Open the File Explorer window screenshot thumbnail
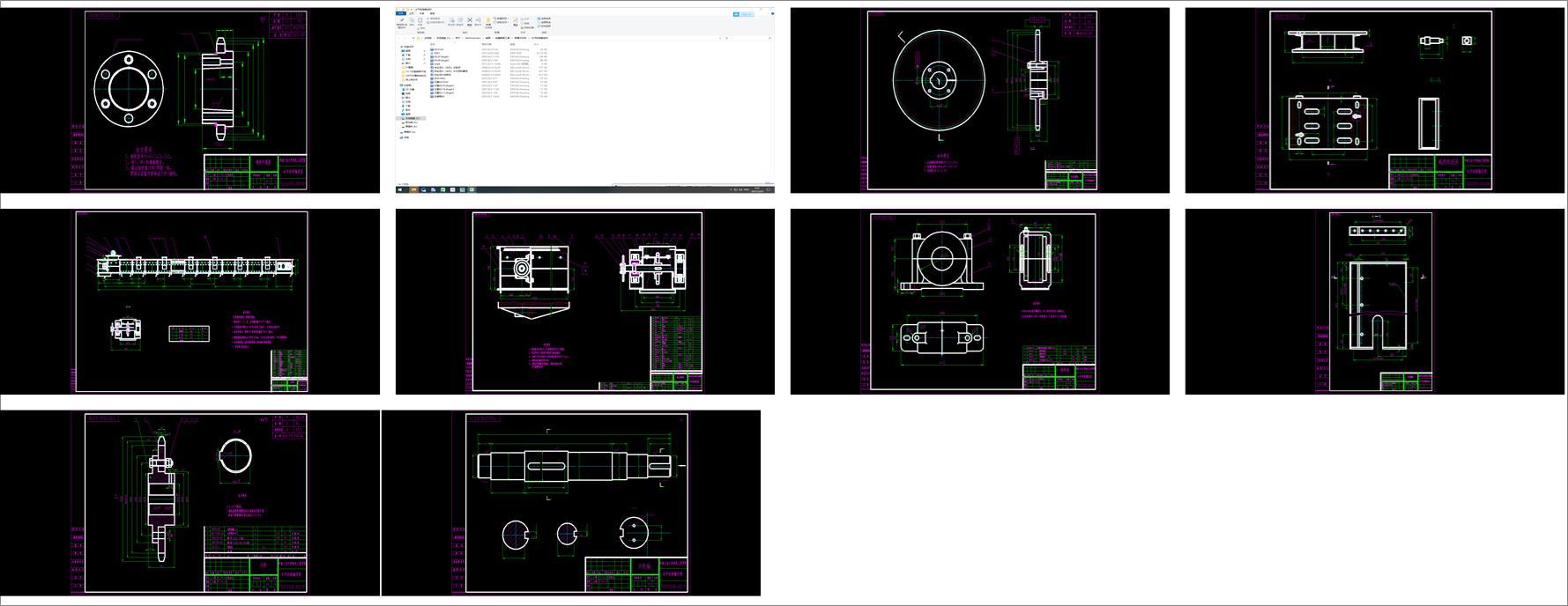1568x606 pixels. pyautogui.click(x=585, y=100)
